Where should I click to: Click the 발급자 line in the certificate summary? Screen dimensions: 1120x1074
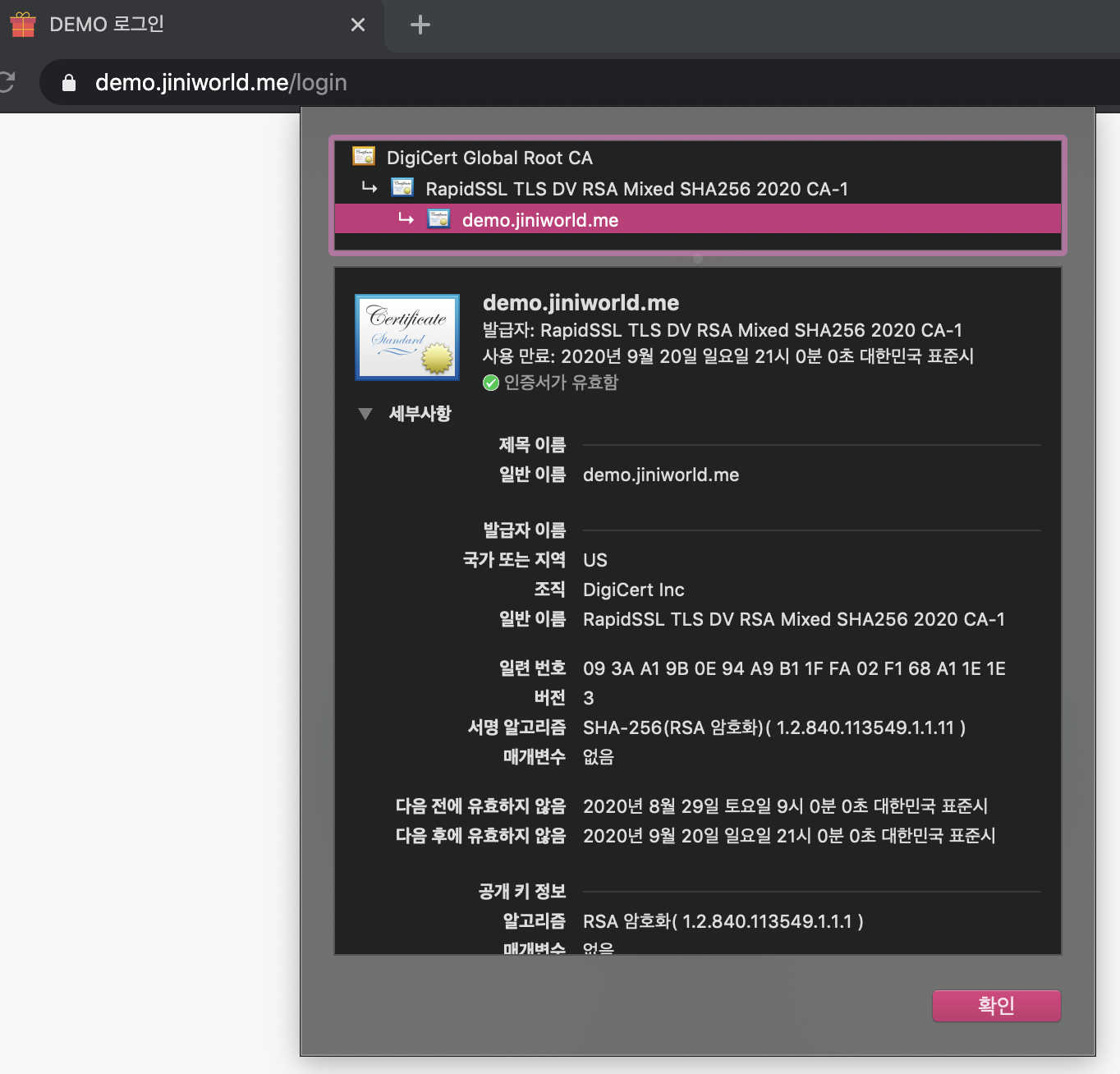pos(723,330)
